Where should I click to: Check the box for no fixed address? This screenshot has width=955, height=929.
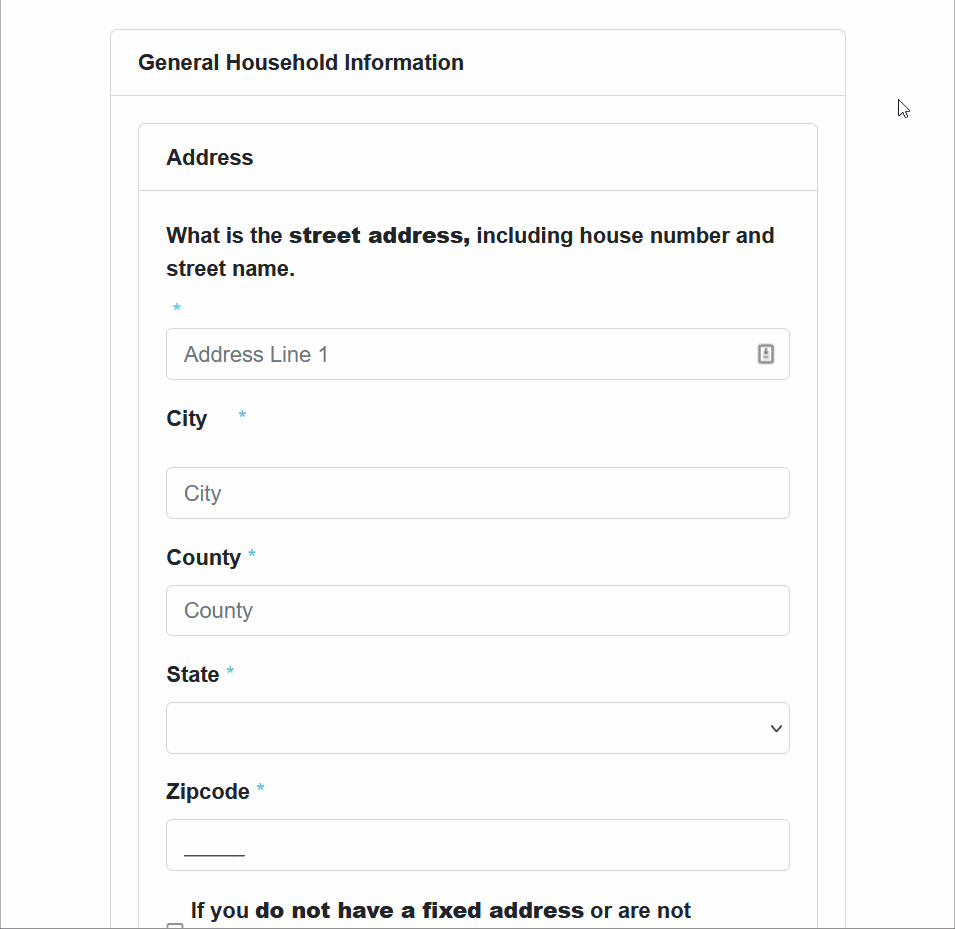(176, 925)
